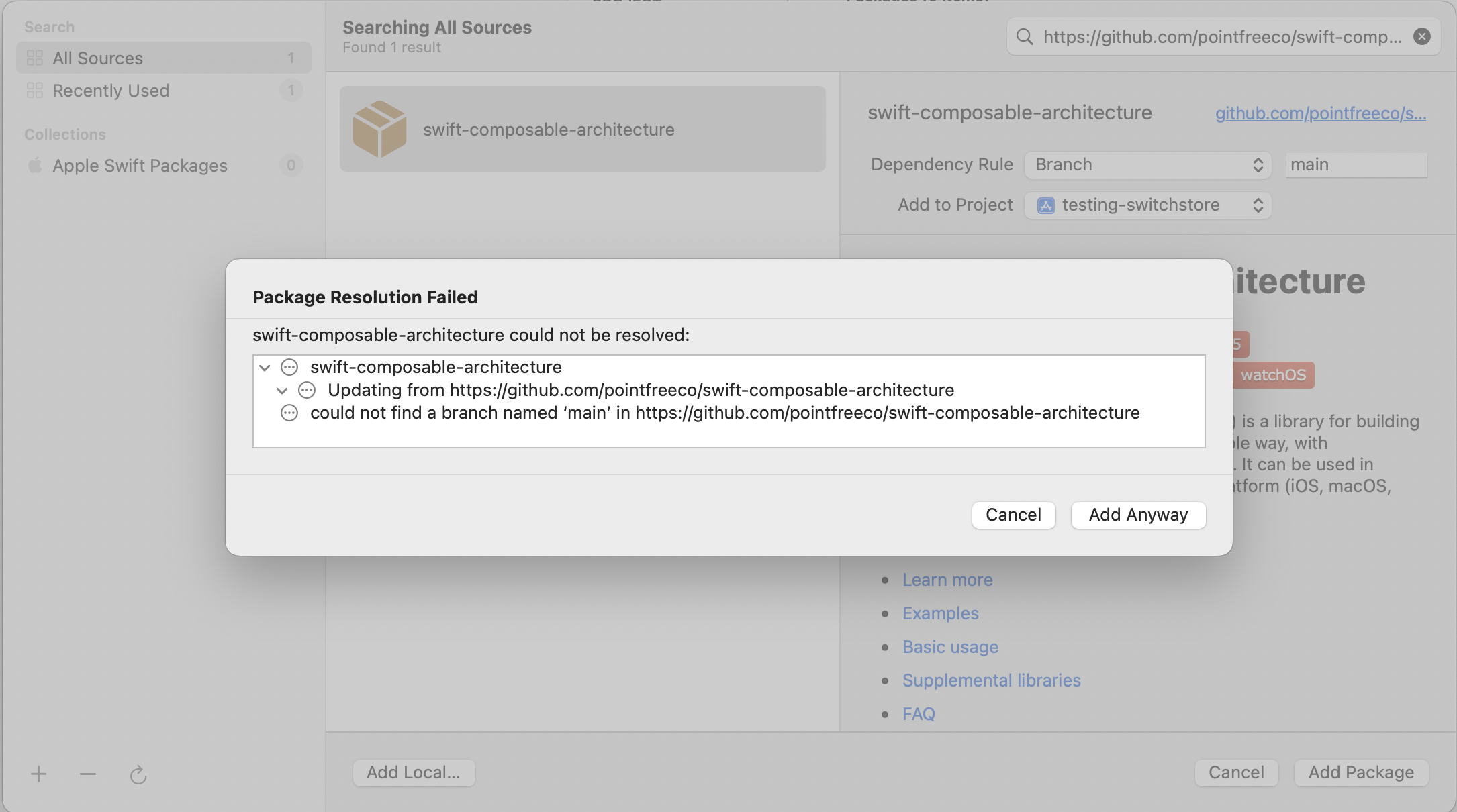Click status icon beside Updating from row
Image resolution: width=1457 pixels, height=812 pixels.
click(307, 390)
